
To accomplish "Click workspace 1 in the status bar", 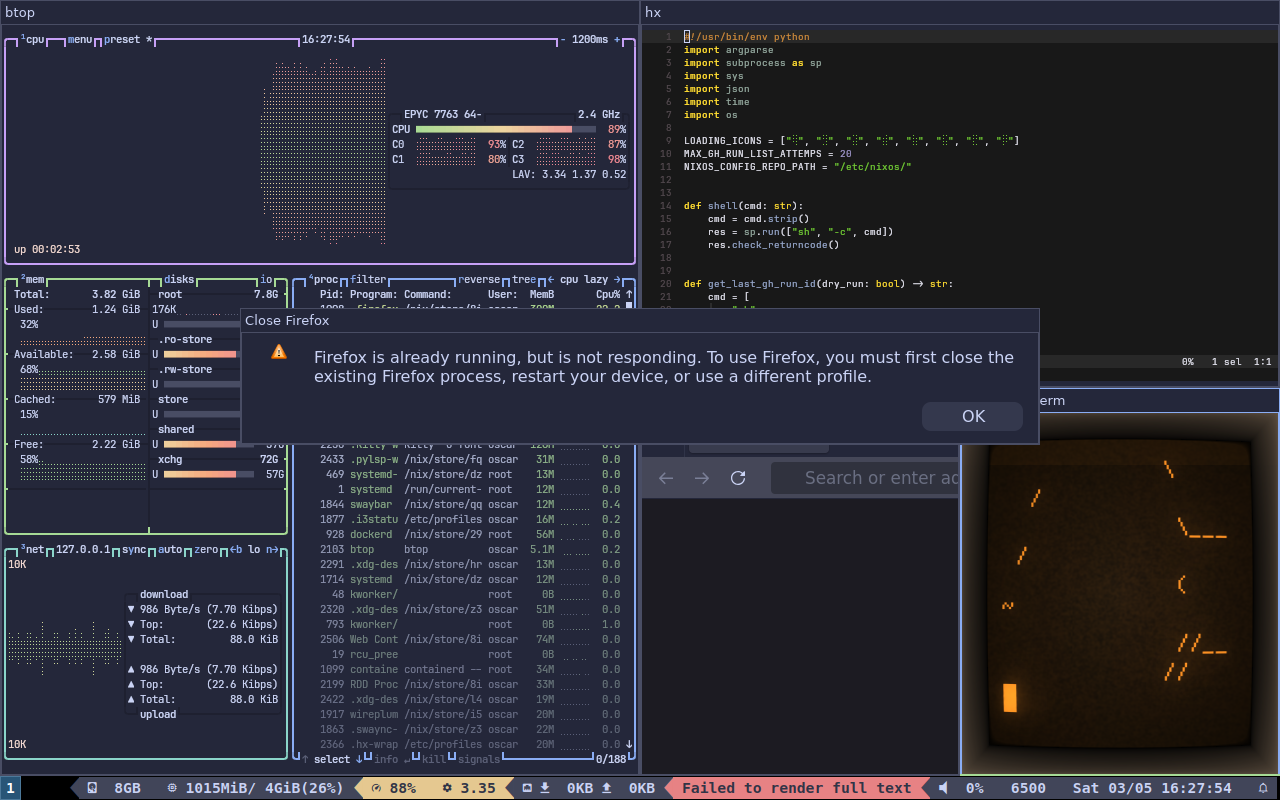I will tap(10, 788).
